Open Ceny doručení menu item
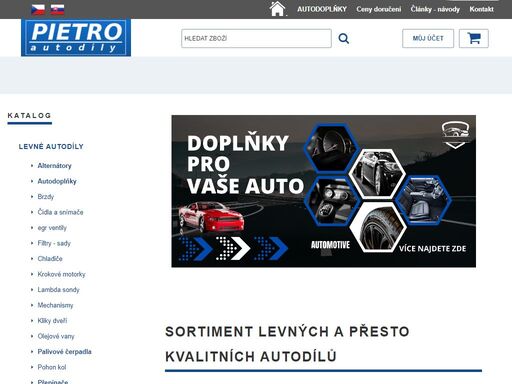This screenshot has height=384, width=512. pyautogui.click(x=379, y=9)
